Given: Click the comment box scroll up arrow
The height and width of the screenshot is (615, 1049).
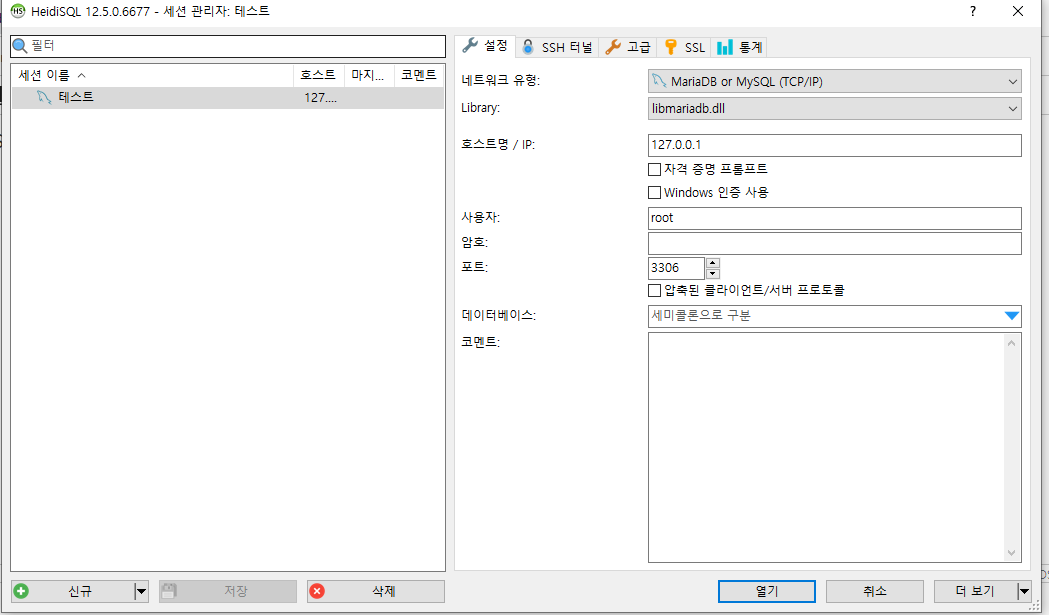Looking at the screenshot, I should pyautogui.click(x=1011, y=343).
